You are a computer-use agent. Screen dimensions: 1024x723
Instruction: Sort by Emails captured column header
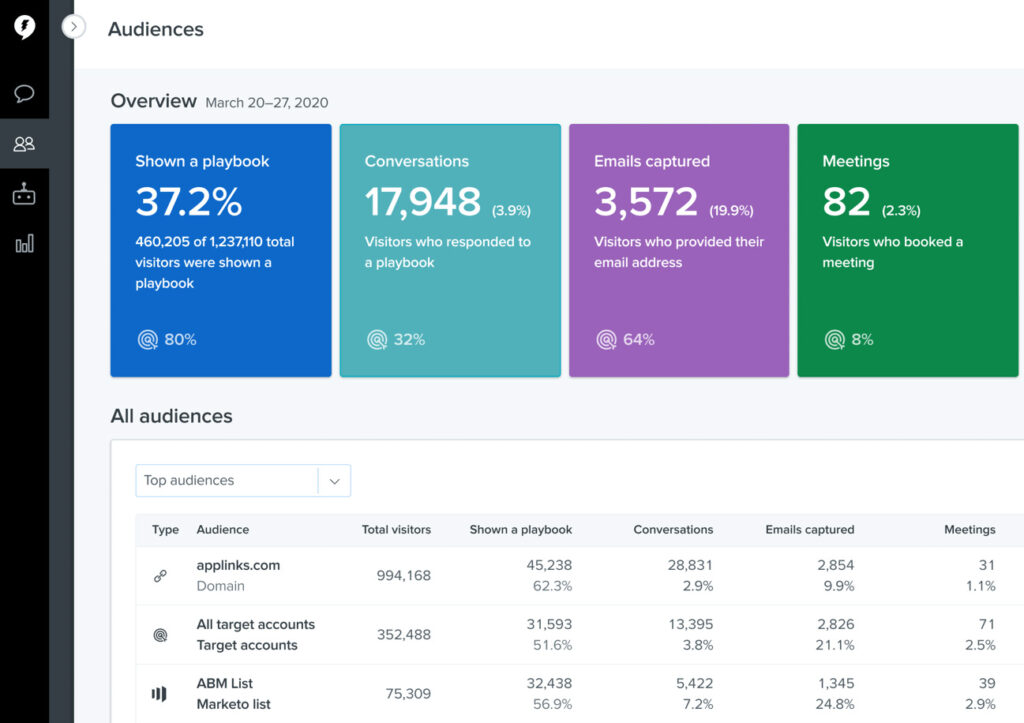810,530
